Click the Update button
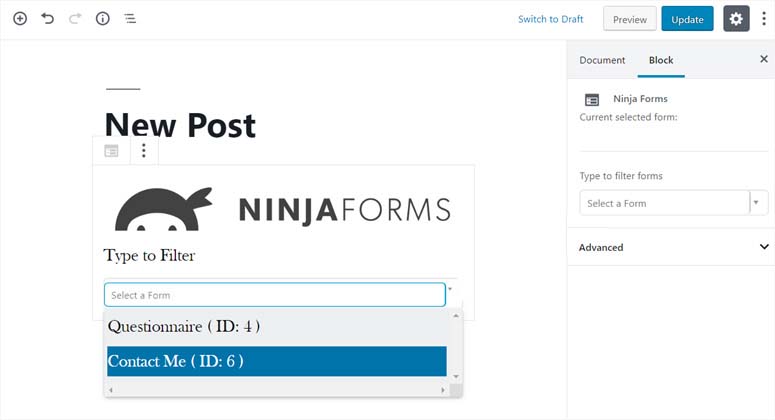This screenshot has width=775, height=420. 687,19
